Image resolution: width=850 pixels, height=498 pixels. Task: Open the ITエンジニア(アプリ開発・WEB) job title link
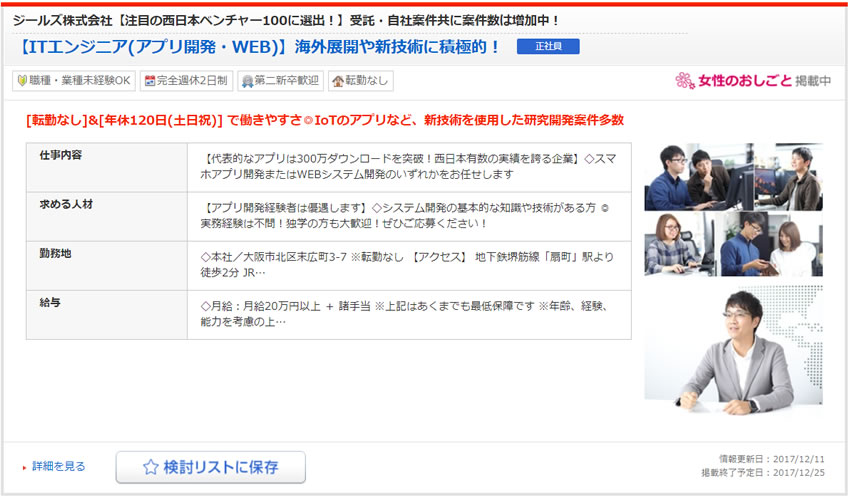pos(259,47)
